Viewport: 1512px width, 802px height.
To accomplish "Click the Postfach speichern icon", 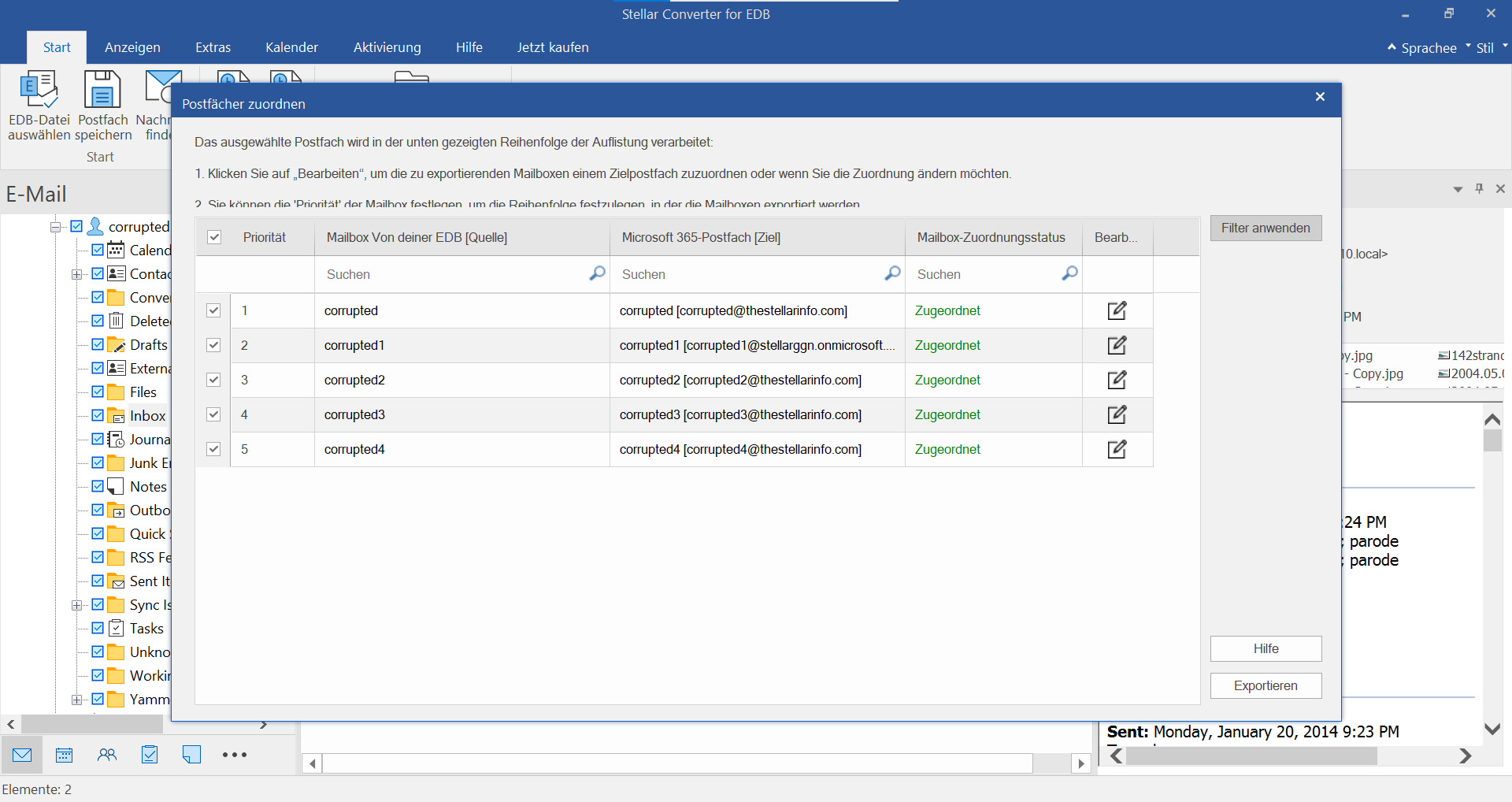I will [102, 89].
